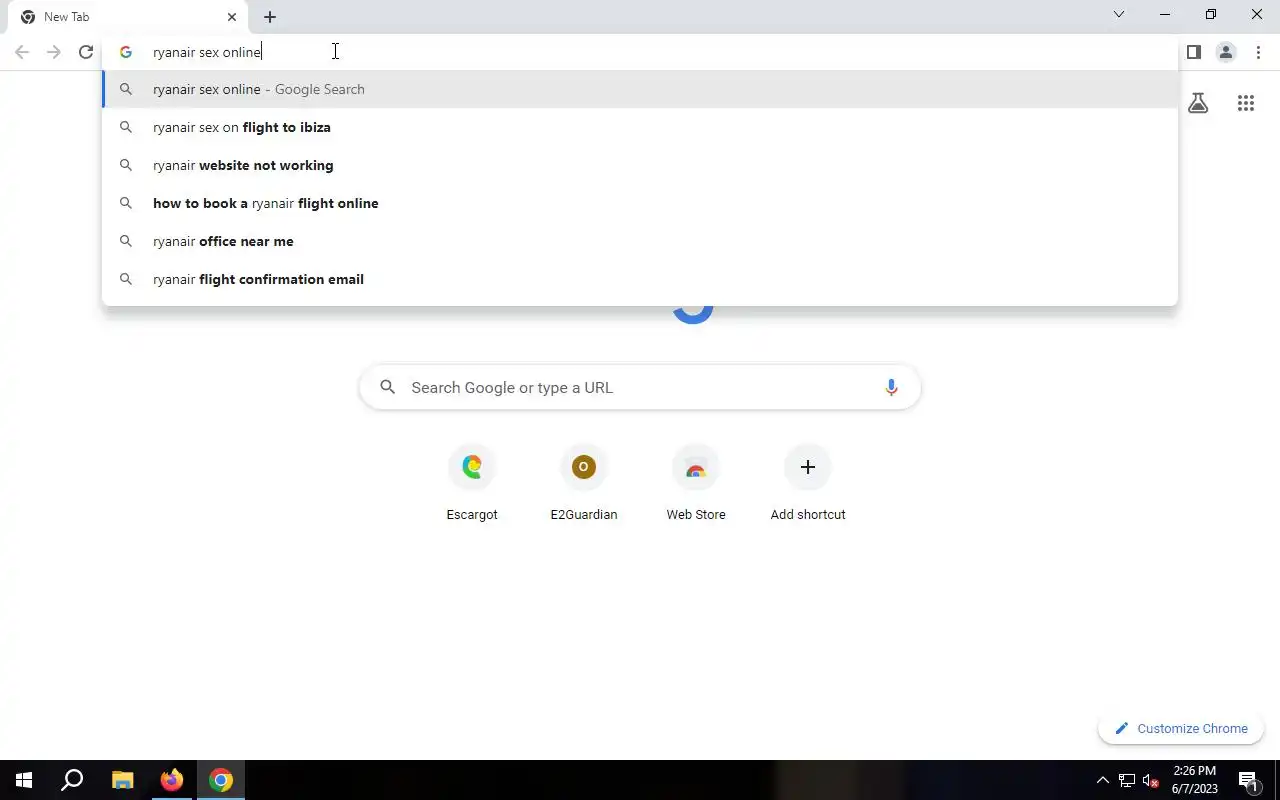Reload the page with the refresh icon

tap(86, 52)
